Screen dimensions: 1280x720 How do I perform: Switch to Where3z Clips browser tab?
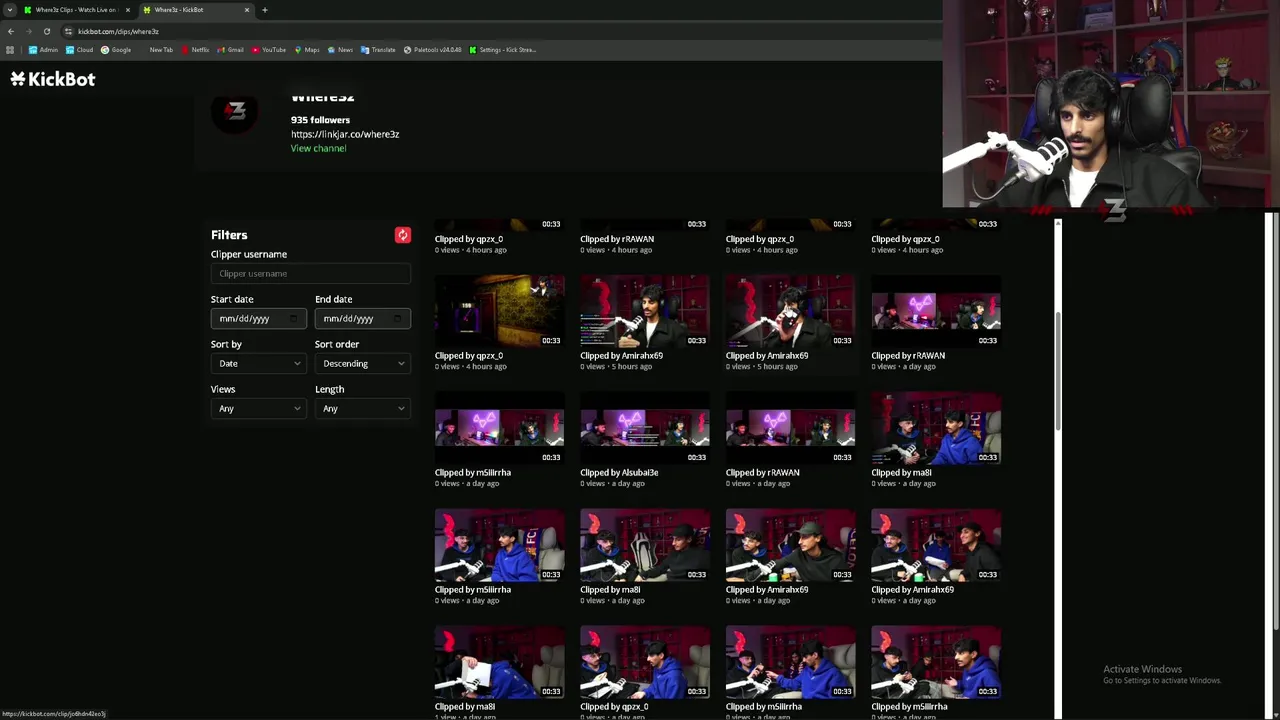(x=76, y=10)
